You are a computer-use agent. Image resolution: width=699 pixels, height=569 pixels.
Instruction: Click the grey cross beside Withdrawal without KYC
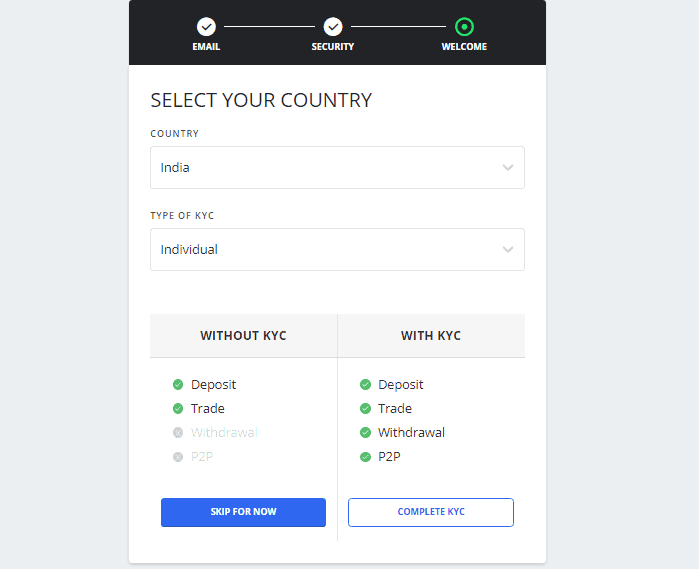(x=178, y=433)
